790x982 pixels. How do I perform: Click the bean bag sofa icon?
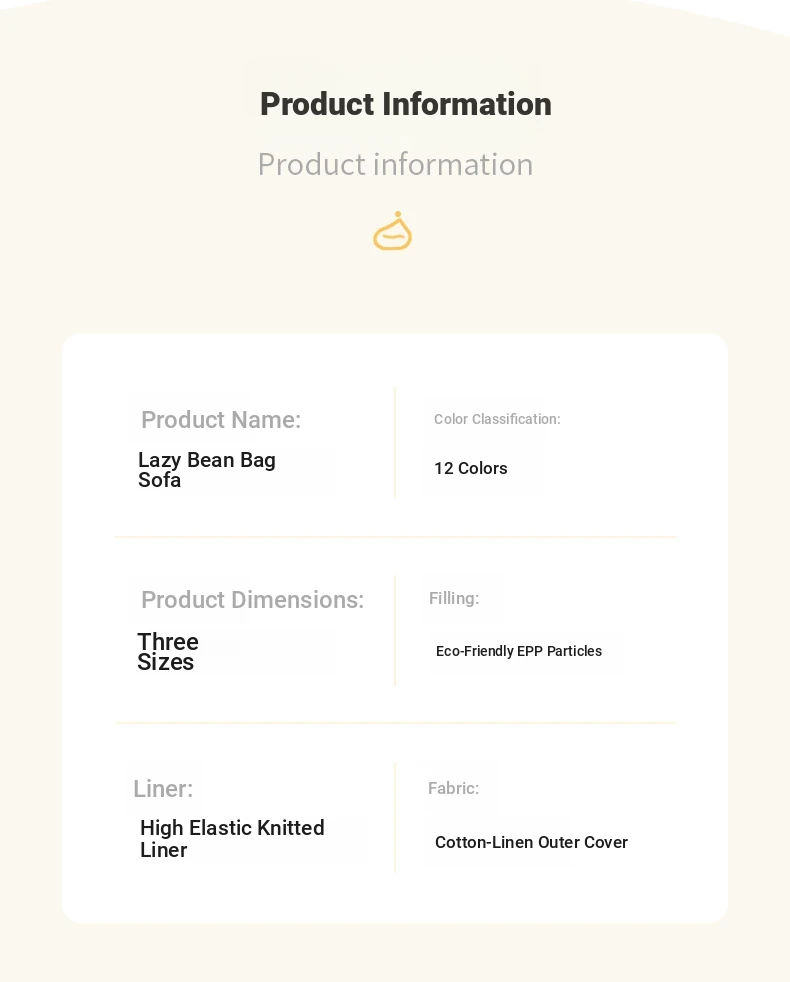coord(392,232)
